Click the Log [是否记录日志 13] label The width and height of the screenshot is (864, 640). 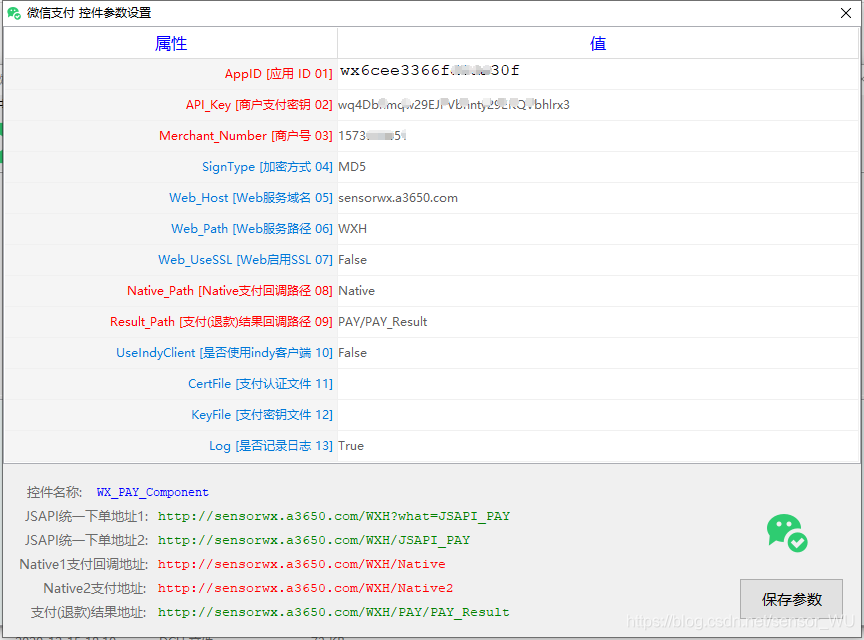[271, 445]
